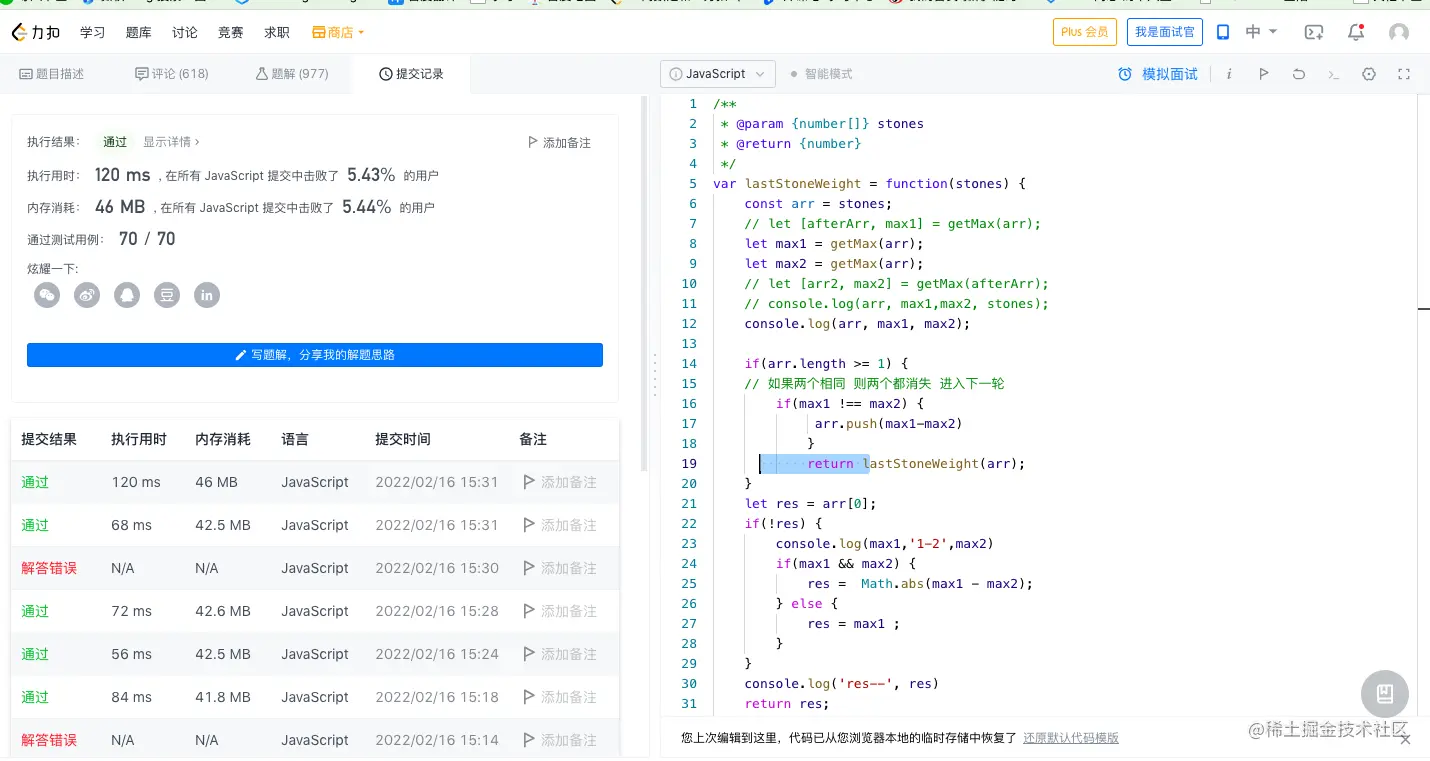The width and height of the screenshot is (1430, 761).
Task: Open the 解答错误 submission from 15:14
Action: click(x=49, y=740)
